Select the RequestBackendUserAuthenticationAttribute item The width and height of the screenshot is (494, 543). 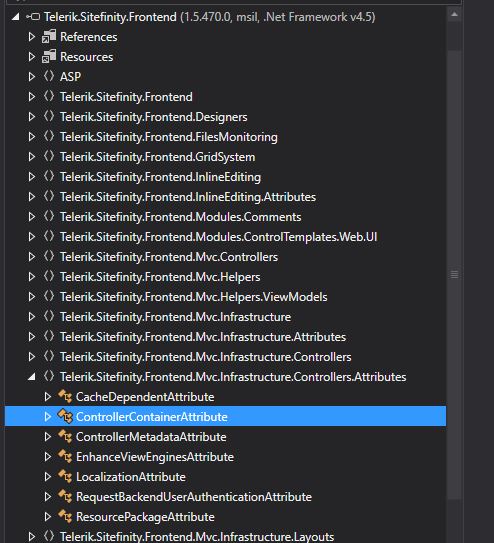click(194, 497)
